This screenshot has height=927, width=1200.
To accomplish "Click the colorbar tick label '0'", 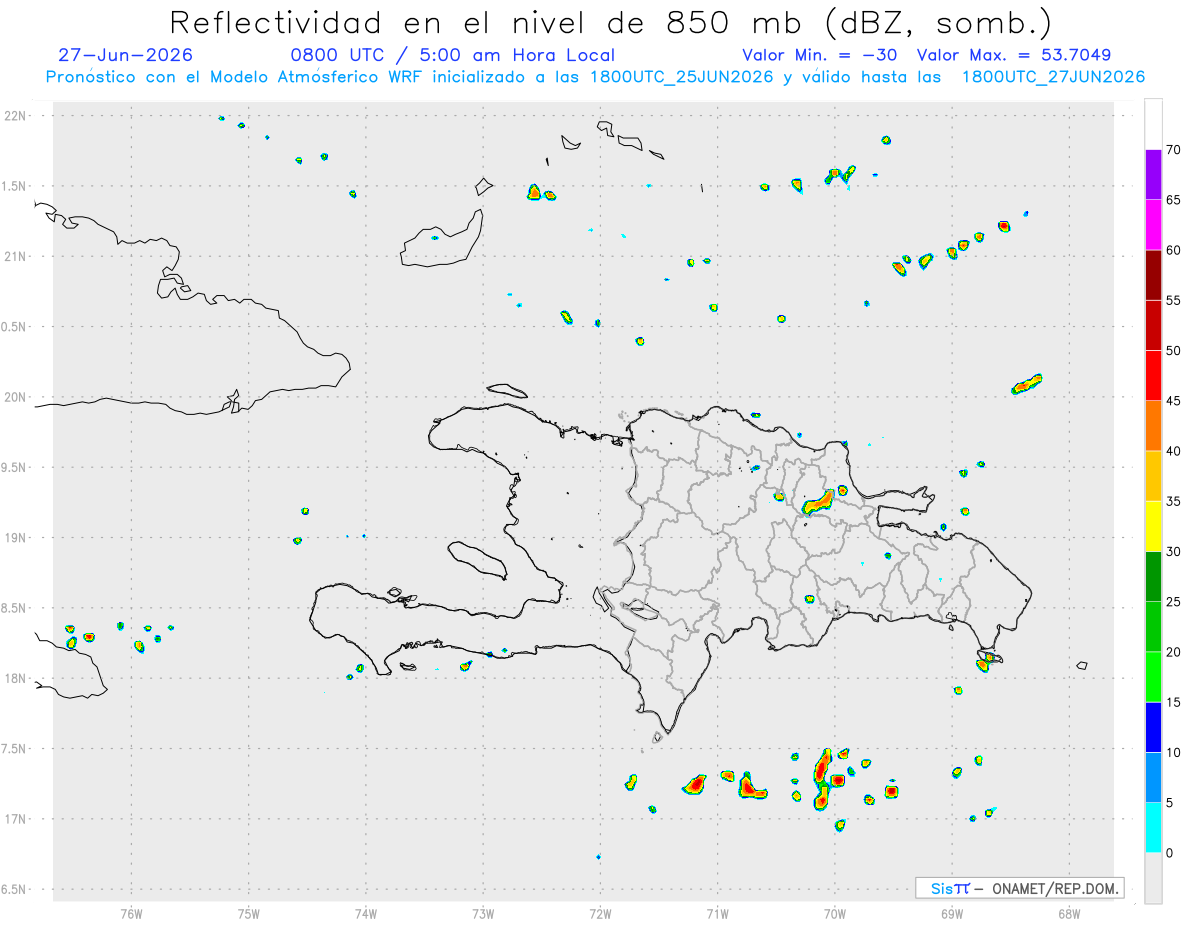I will click(1169, 853).
